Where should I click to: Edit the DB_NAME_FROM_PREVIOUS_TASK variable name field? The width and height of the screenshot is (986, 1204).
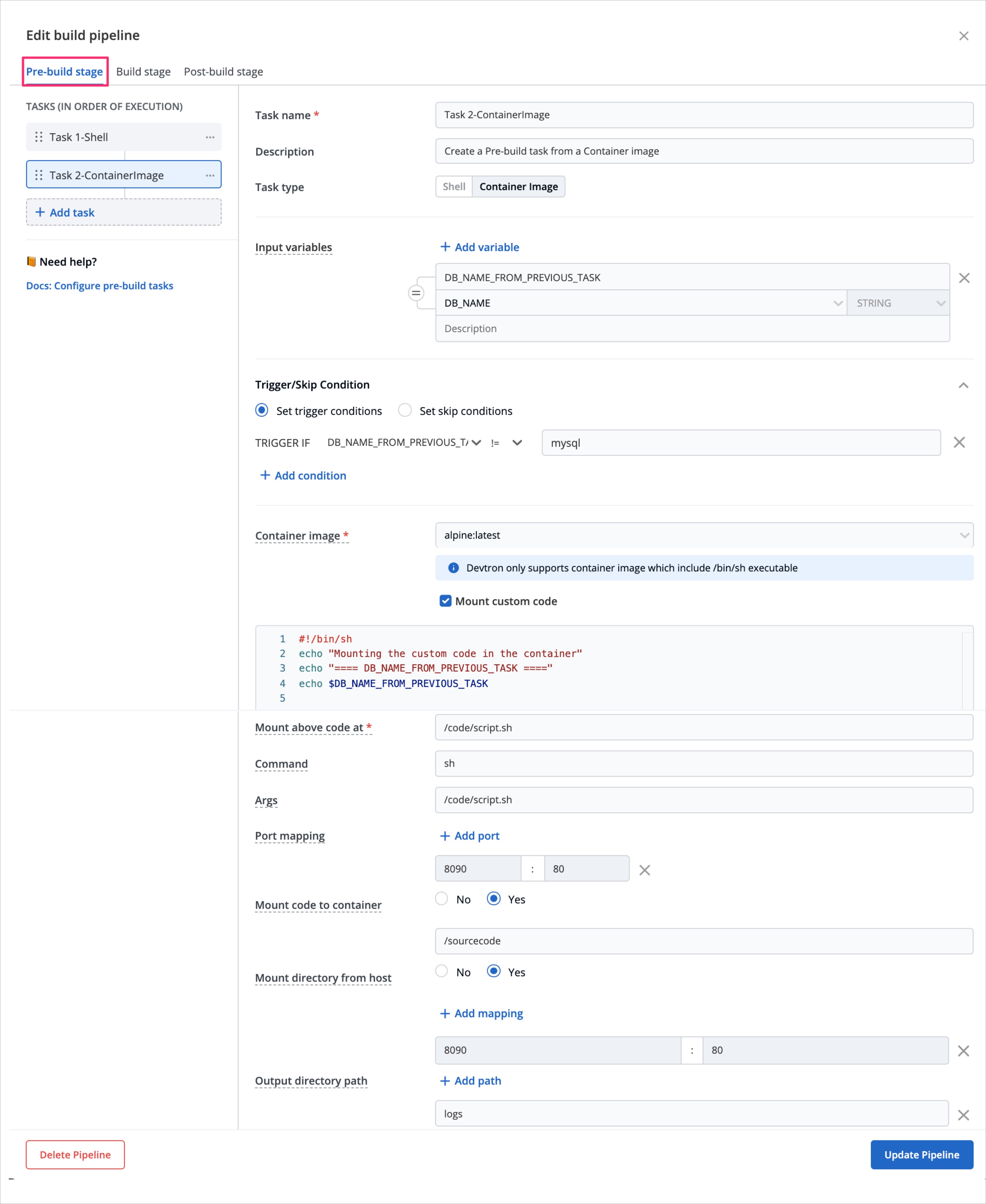692,277
